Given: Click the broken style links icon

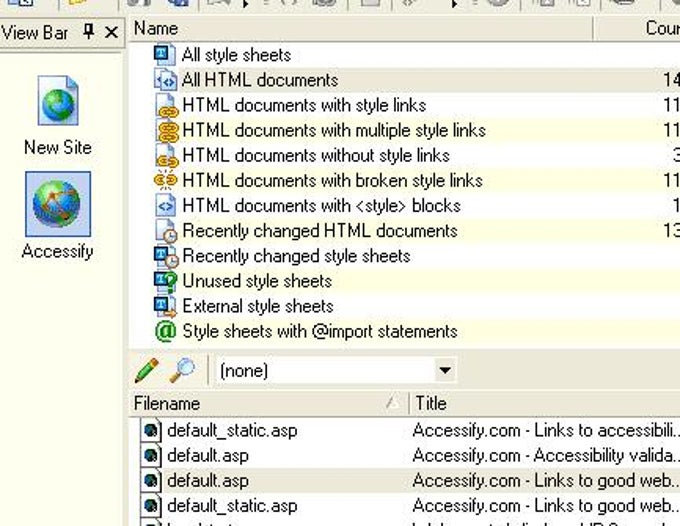Looking at the screenshot, I should [166, 181].
